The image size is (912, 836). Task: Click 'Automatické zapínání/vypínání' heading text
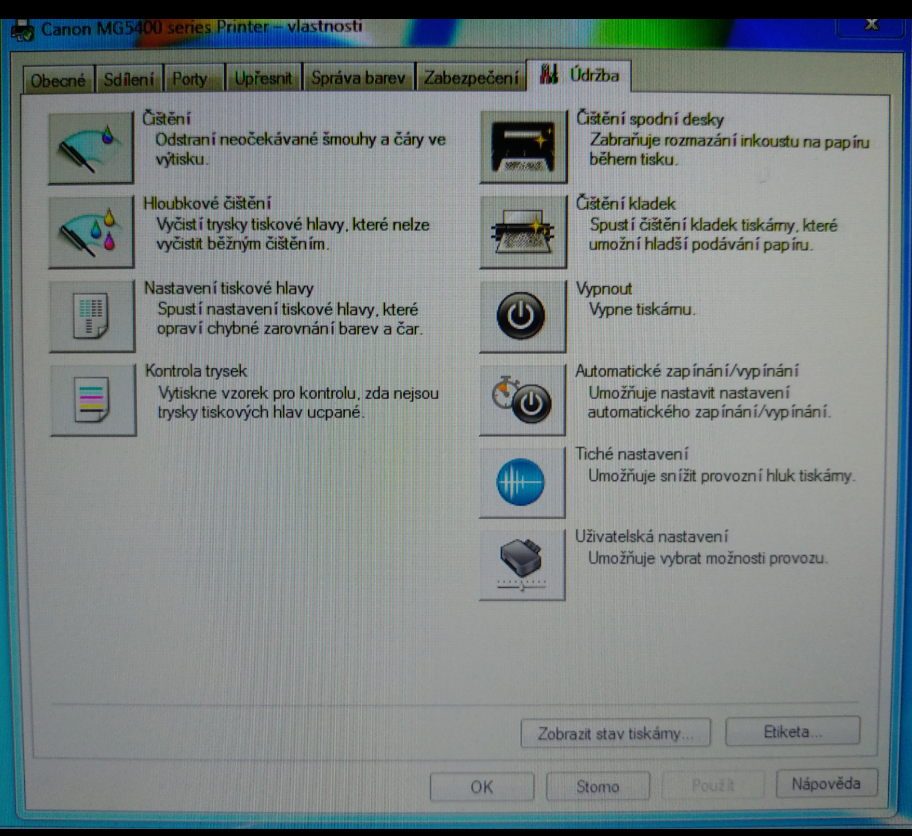(687, 371)
